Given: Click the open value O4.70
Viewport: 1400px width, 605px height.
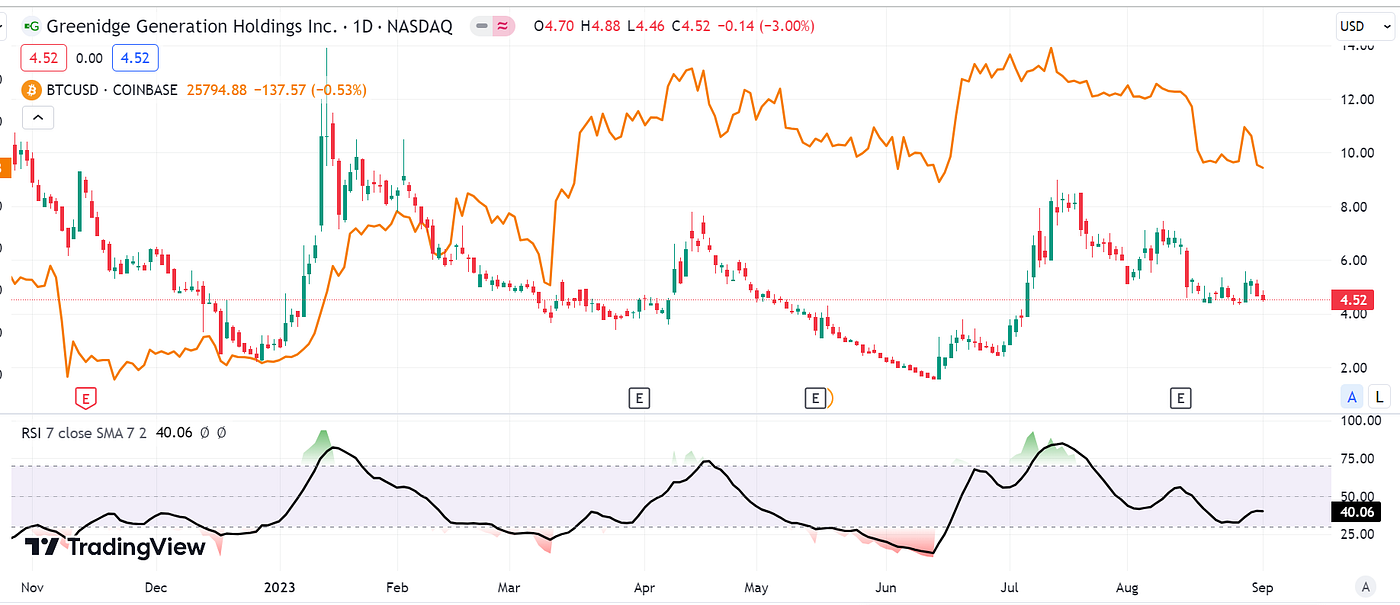Looking at the screenshot, I should pyautogui.click(x=553, y=27).
